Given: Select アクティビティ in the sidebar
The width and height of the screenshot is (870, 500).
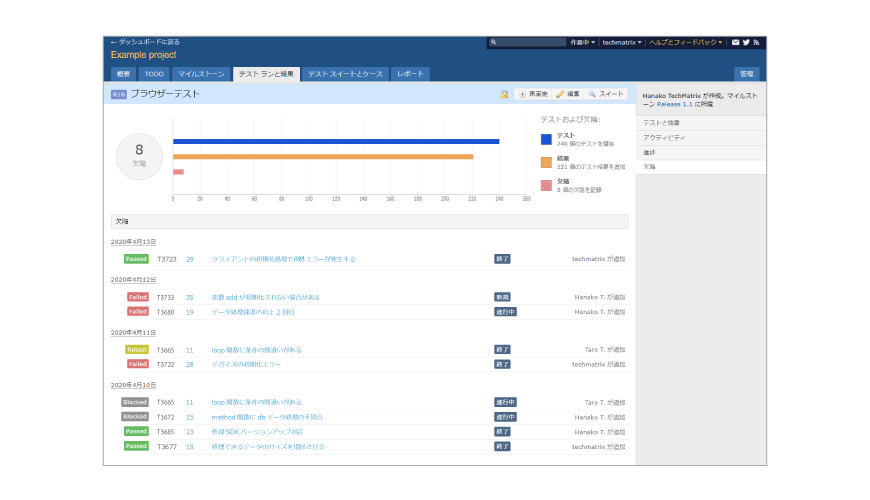Looking at the screenshot, I should tap(701, 138).
